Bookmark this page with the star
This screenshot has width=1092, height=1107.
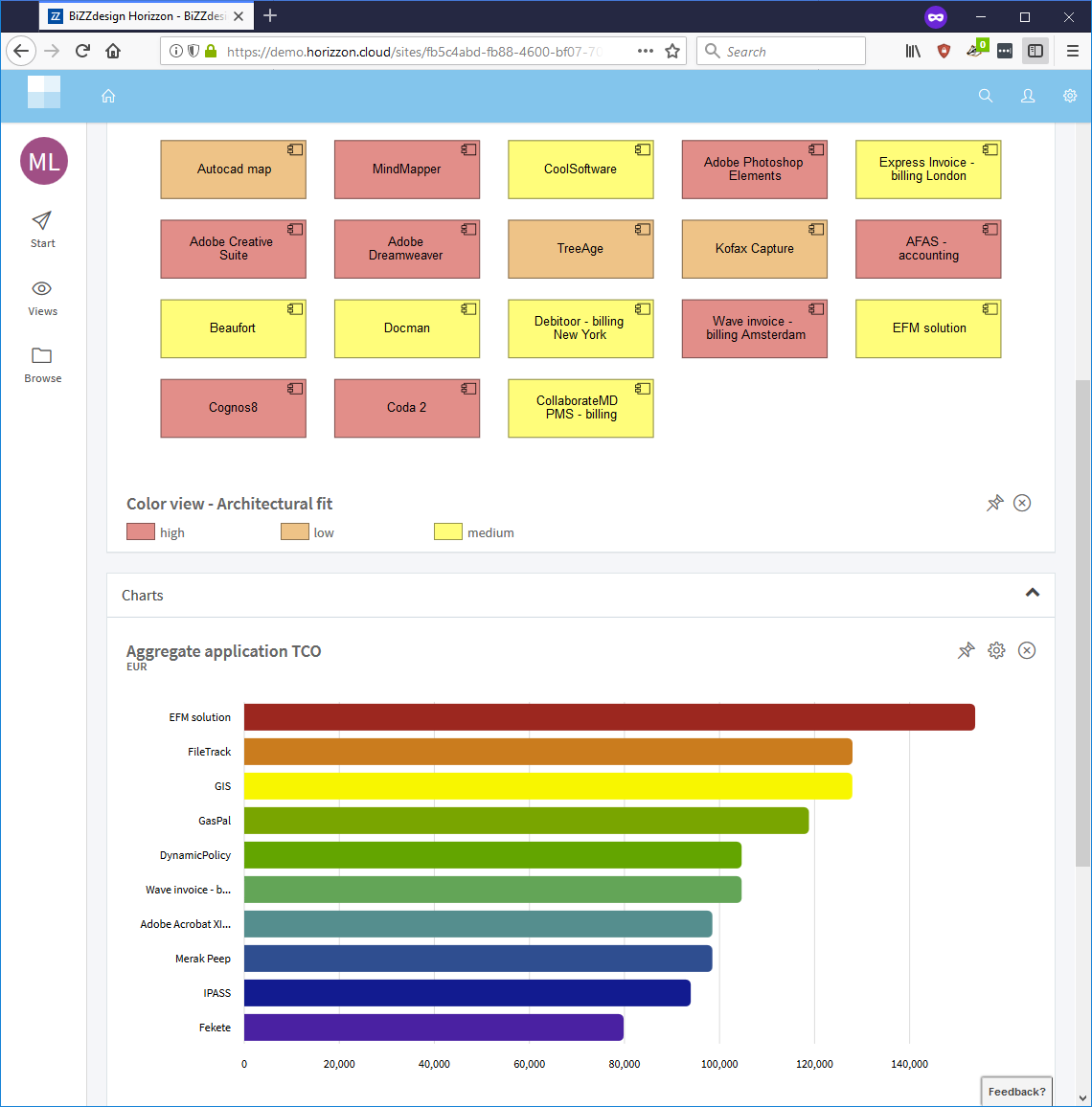click(672, 51)
